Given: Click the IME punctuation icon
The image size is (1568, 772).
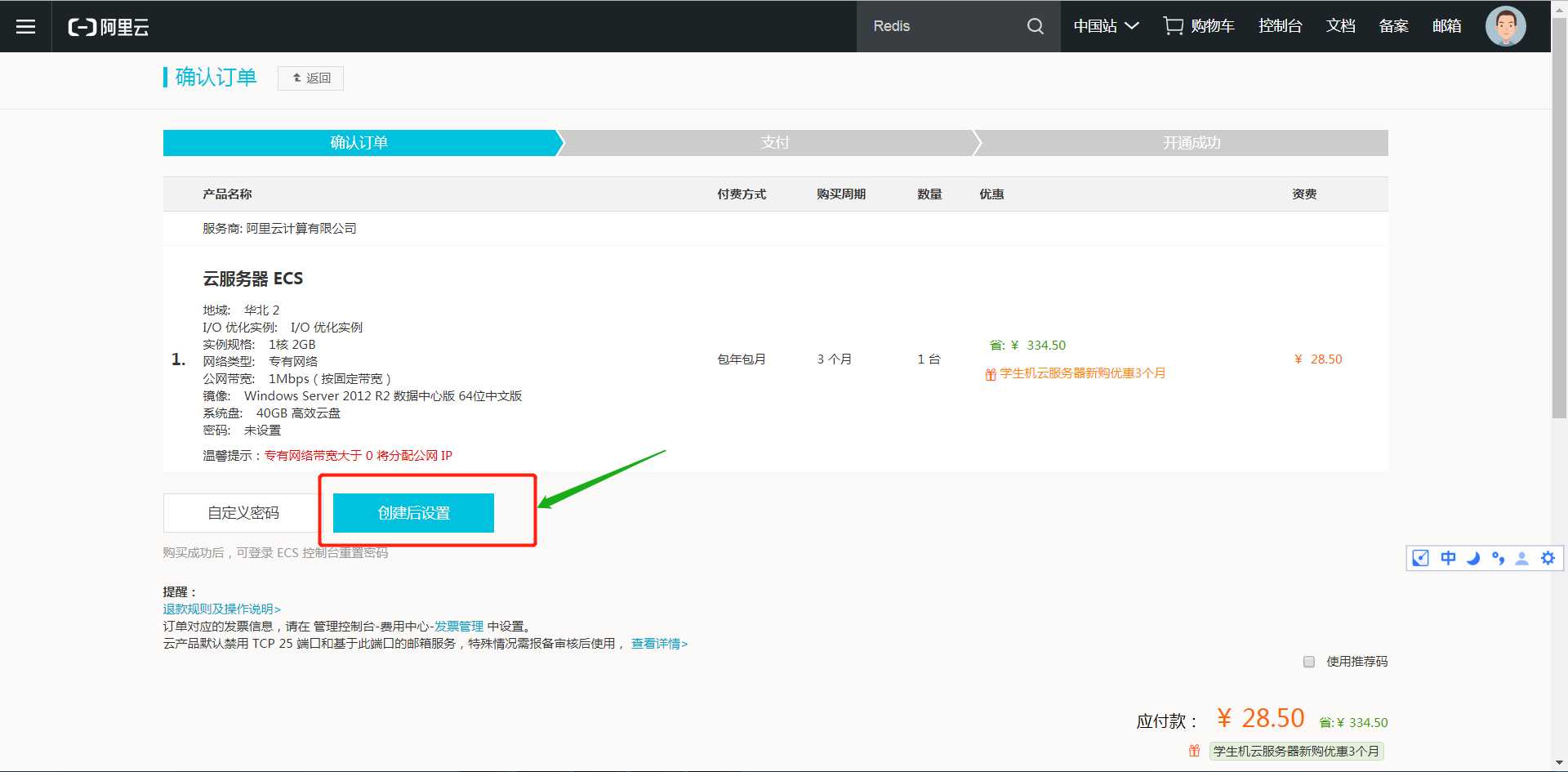Looking at the screenshot, I should pyautogui.click(x=1498, y=559).
